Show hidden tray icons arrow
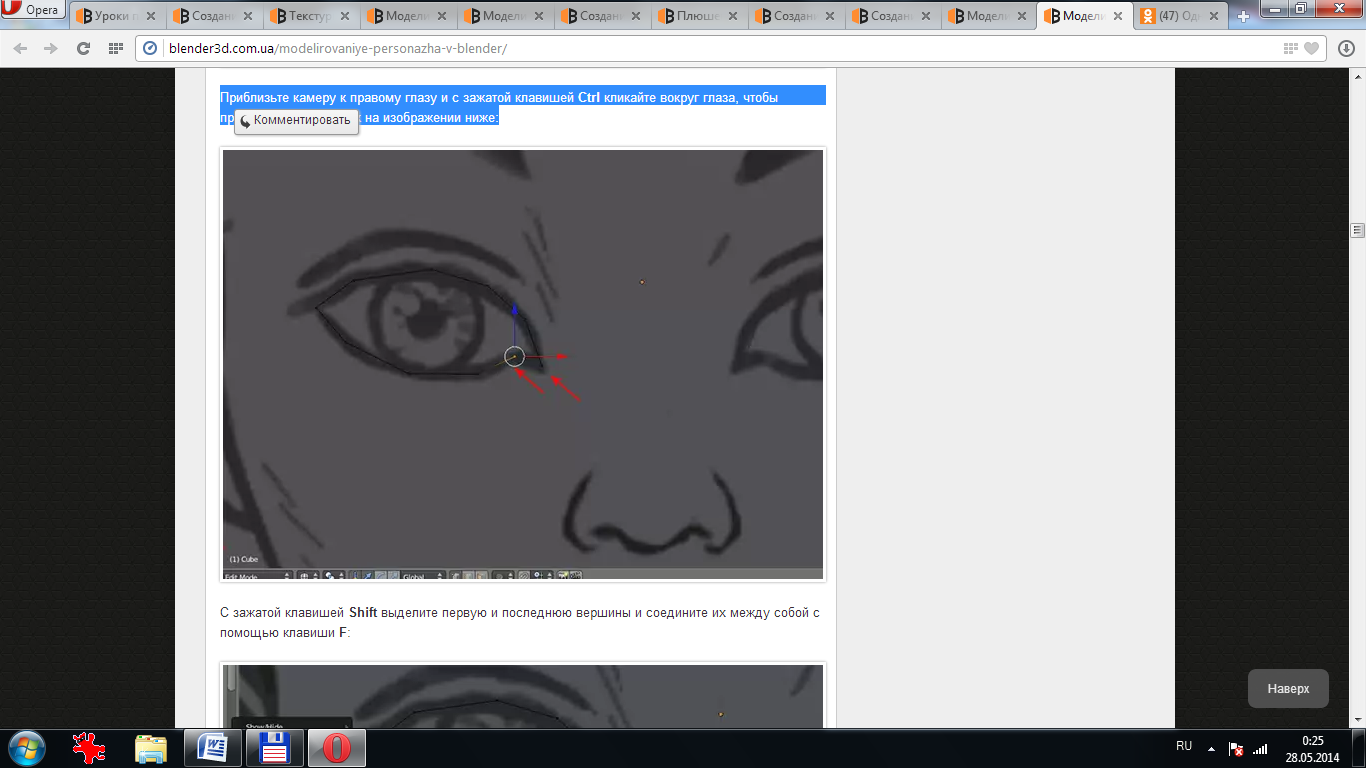The image size is (1366, 768). (1212, 748)
